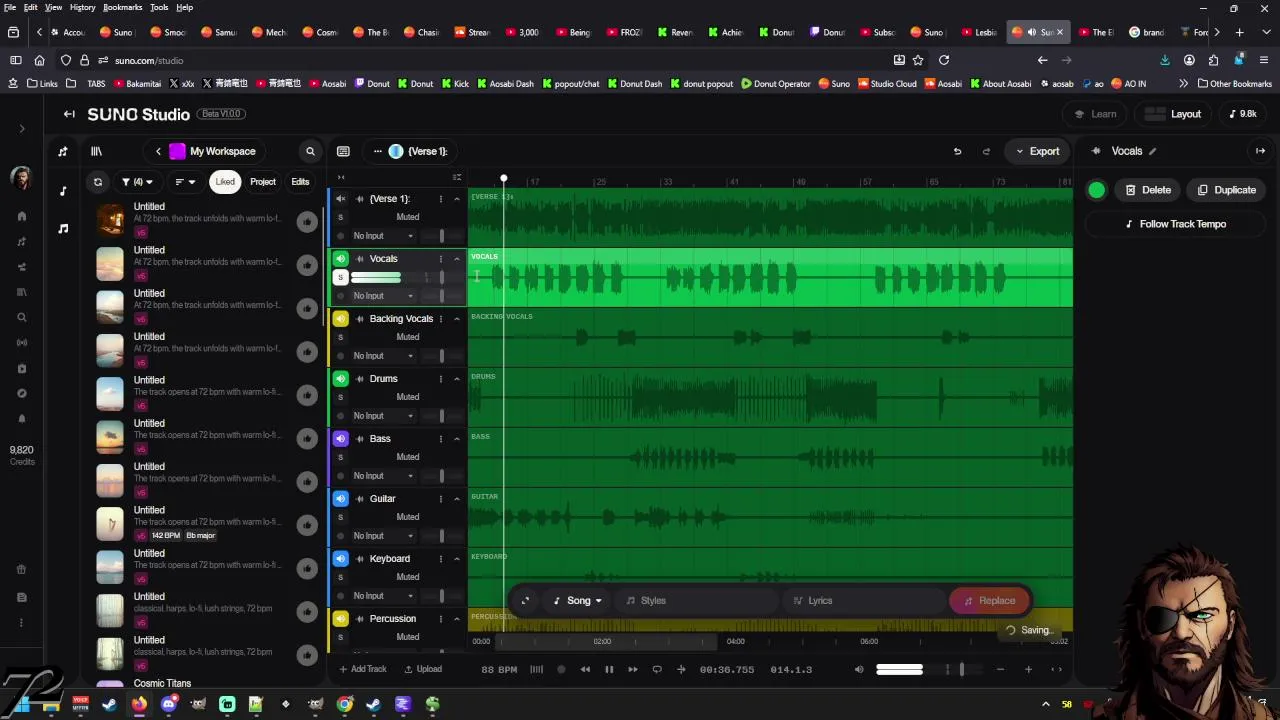The height and width of the screenshot is (720, 1280).
Task: Open the radio broadcast sidebar icon
Action: pos(22,343)
